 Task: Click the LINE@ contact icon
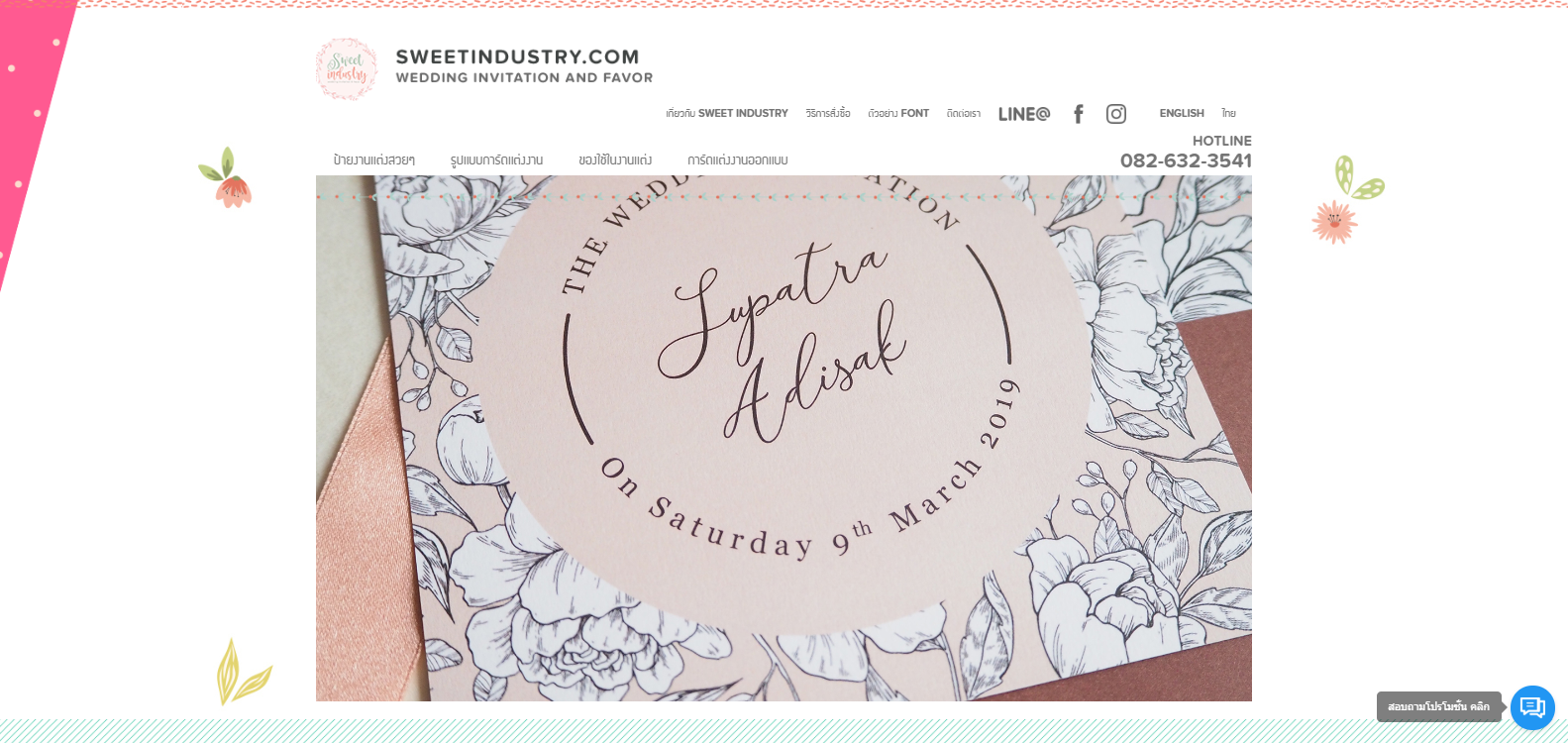[x=1024, y=114]
